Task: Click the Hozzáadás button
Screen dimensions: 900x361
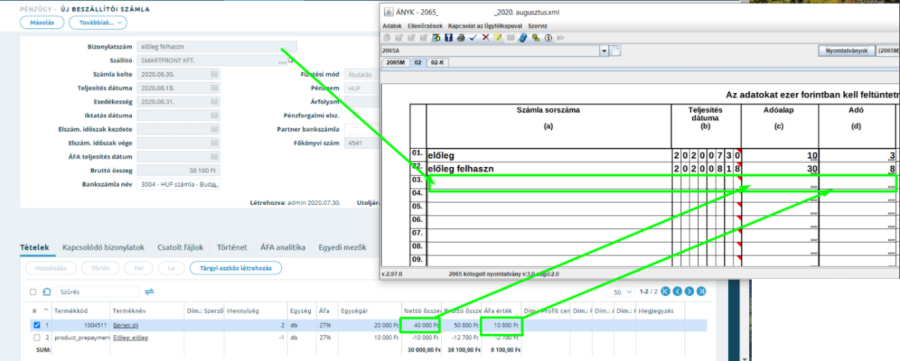Action: [x=52, y=268]
